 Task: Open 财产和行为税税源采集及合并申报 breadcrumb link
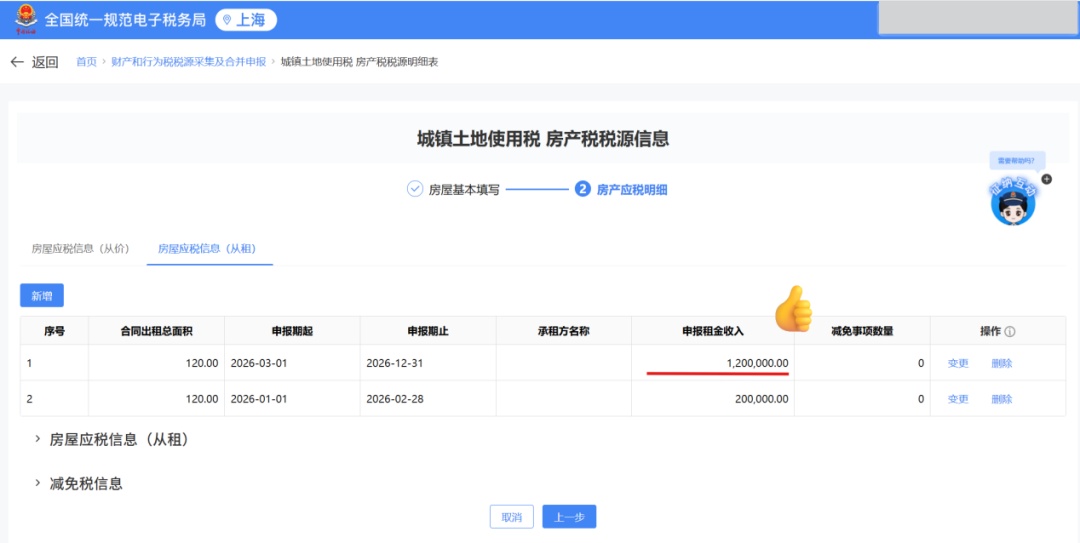[x=188, y=62]
